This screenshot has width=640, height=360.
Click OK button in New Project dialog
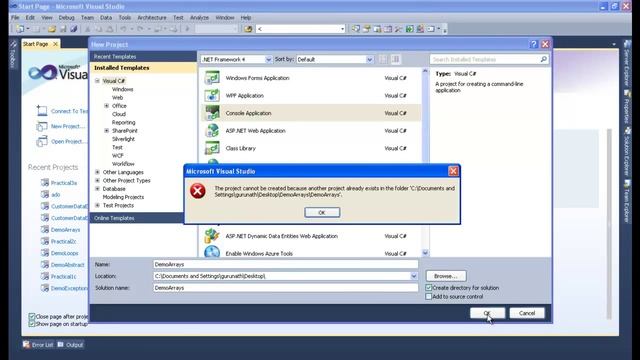coord(487,313)
